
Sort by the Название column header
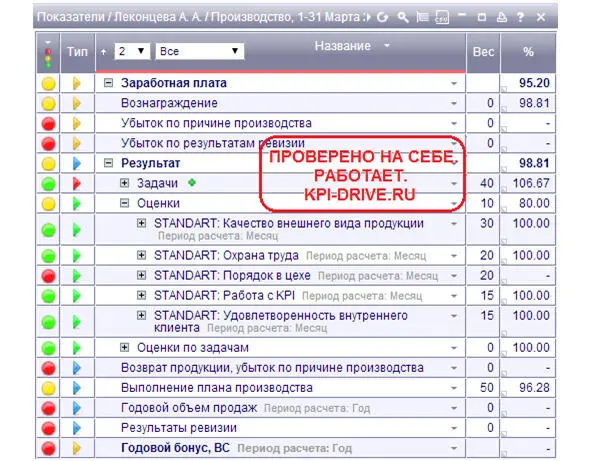(343, 46)
